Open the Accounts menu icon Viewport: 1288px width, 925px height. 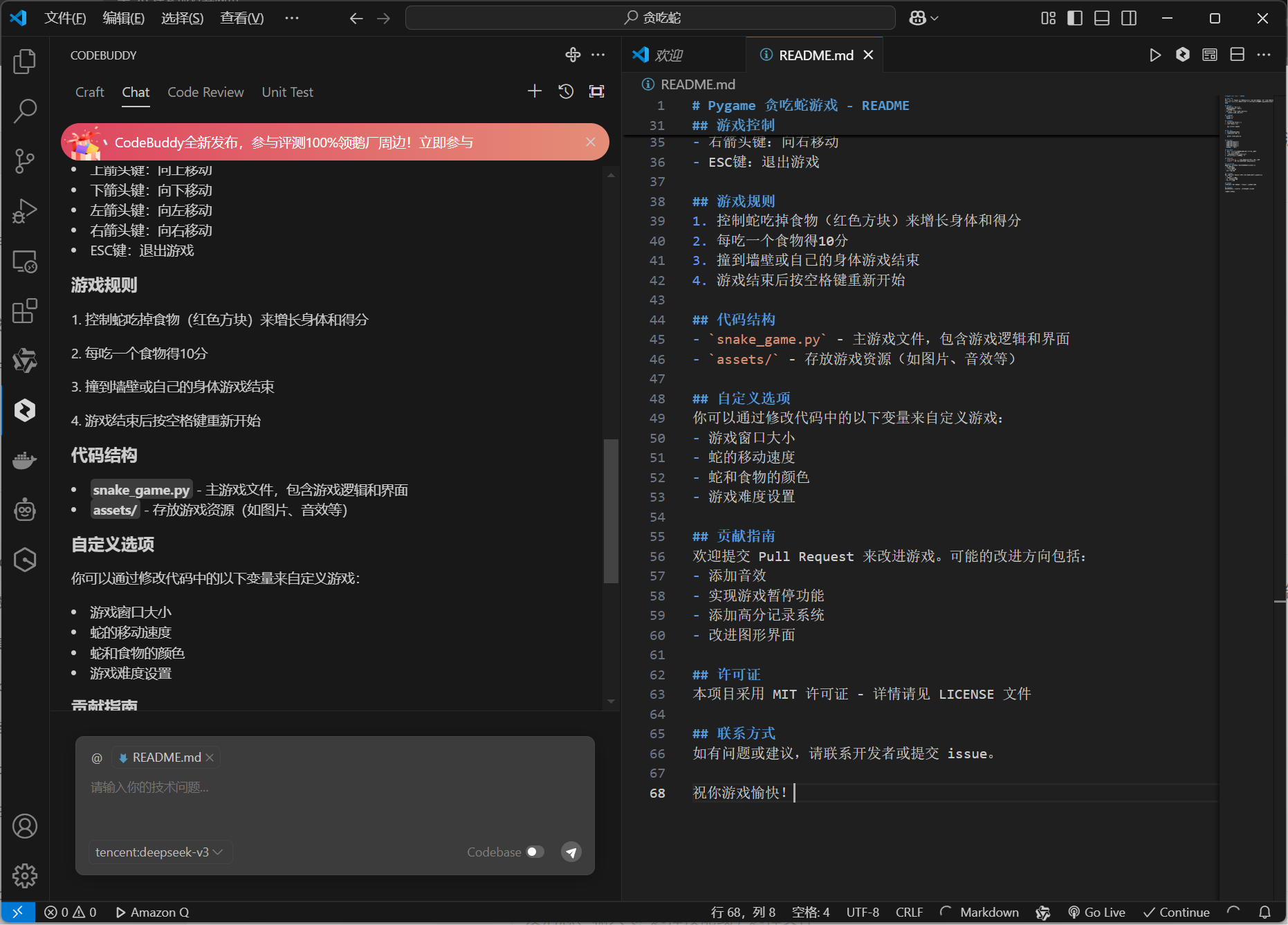25,826
